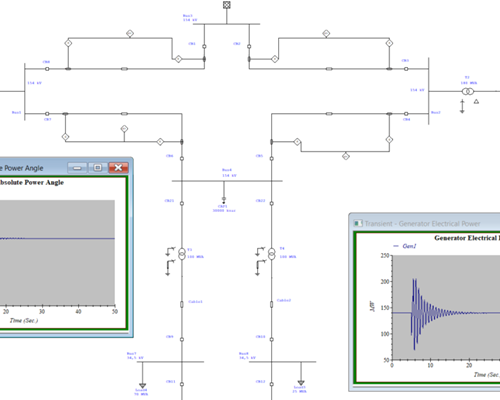Screen dimensions: 500x400
Task: Select circuit breaker CB21
Action: click(182, 203)
